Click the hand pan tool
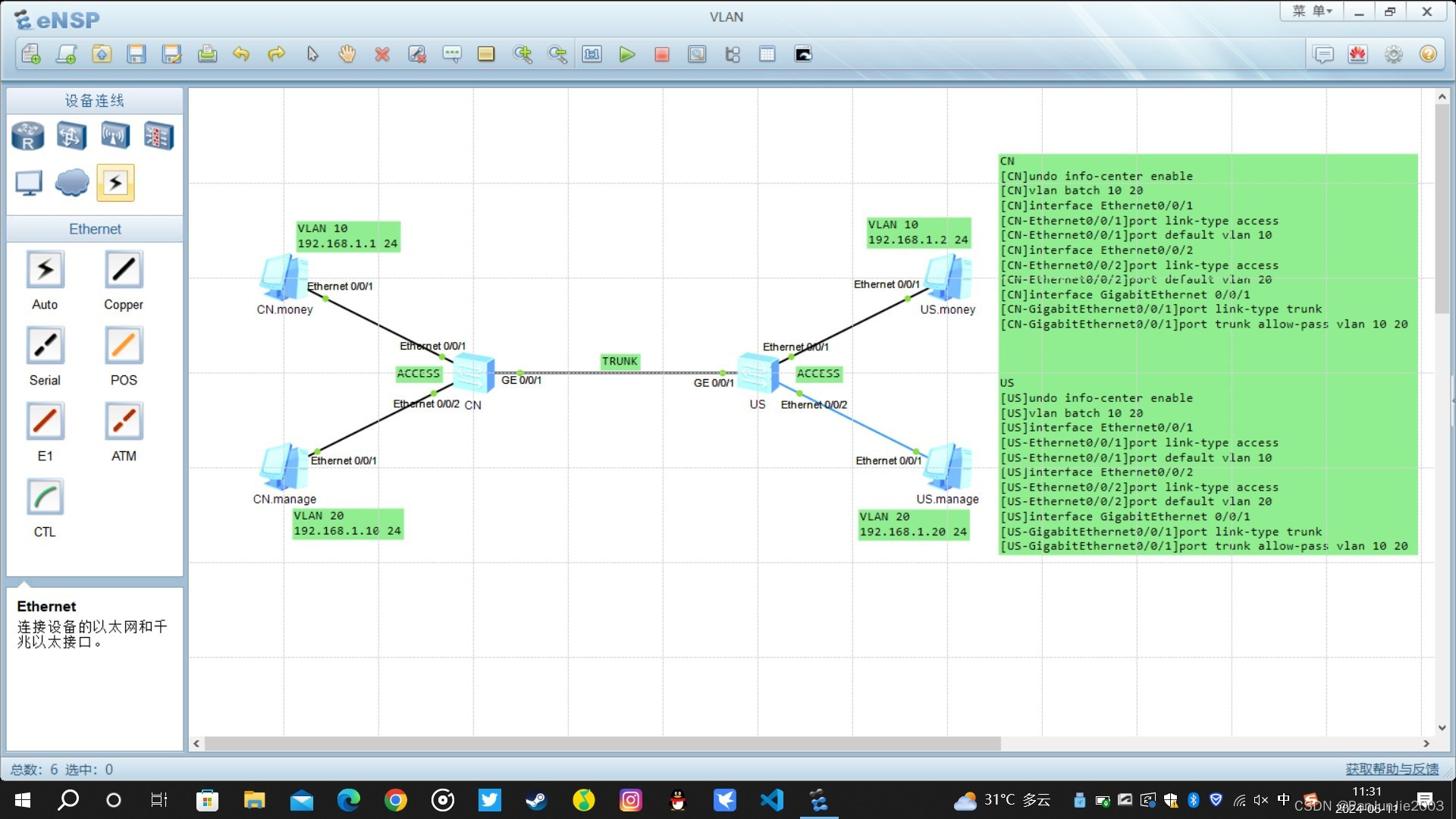Image resolution: width=1456 pixels, height=819 pixels. (347, 55)
